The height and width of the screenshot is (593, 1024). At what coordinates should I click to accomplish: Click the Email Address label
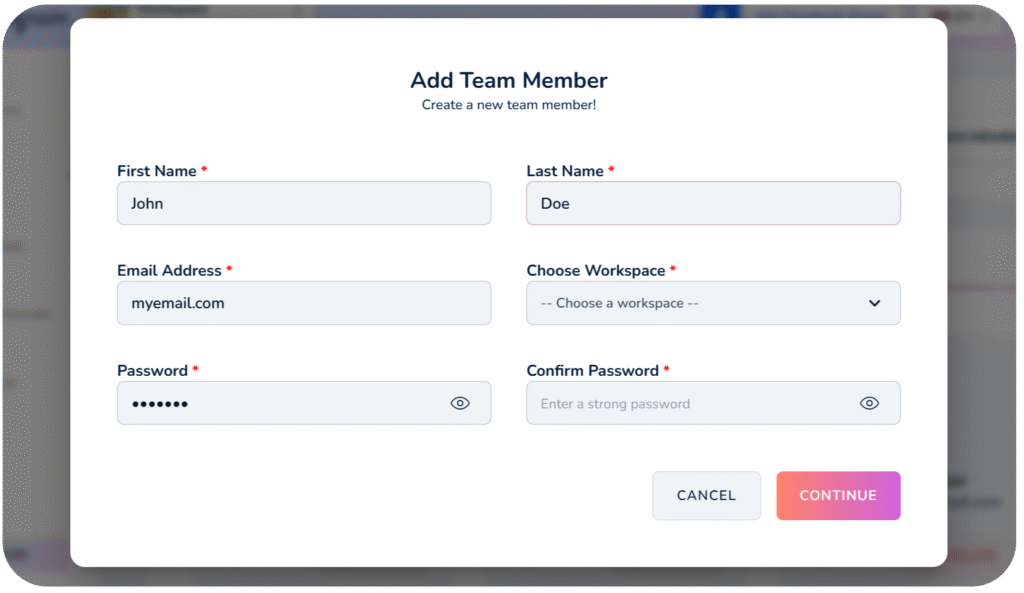169,270
